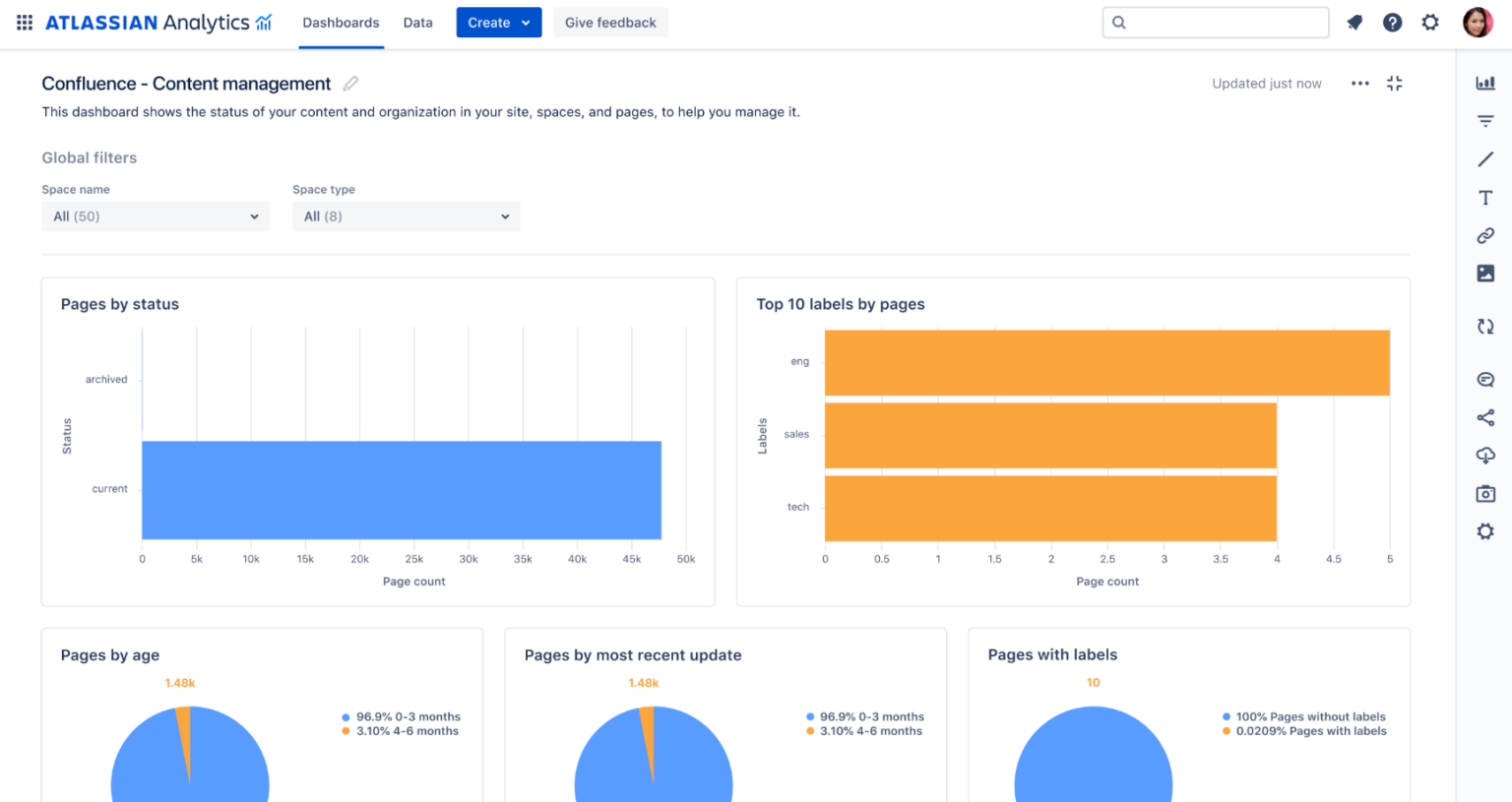Open the insert link tool

pos(1484,235)
